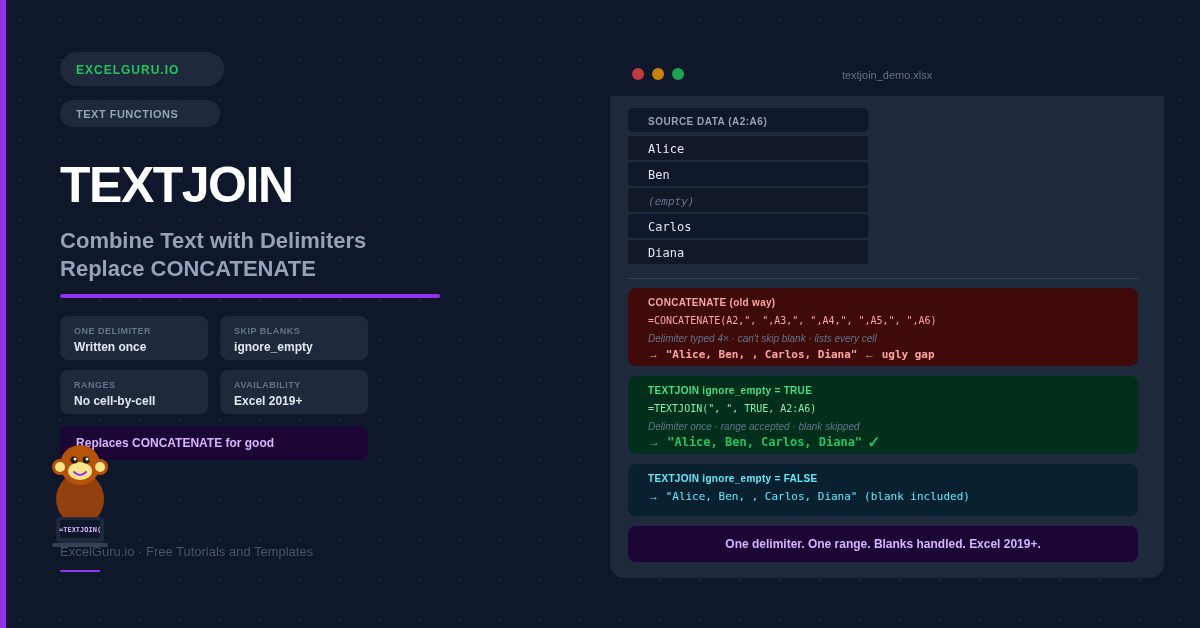Select the Carlos cell

747,227
